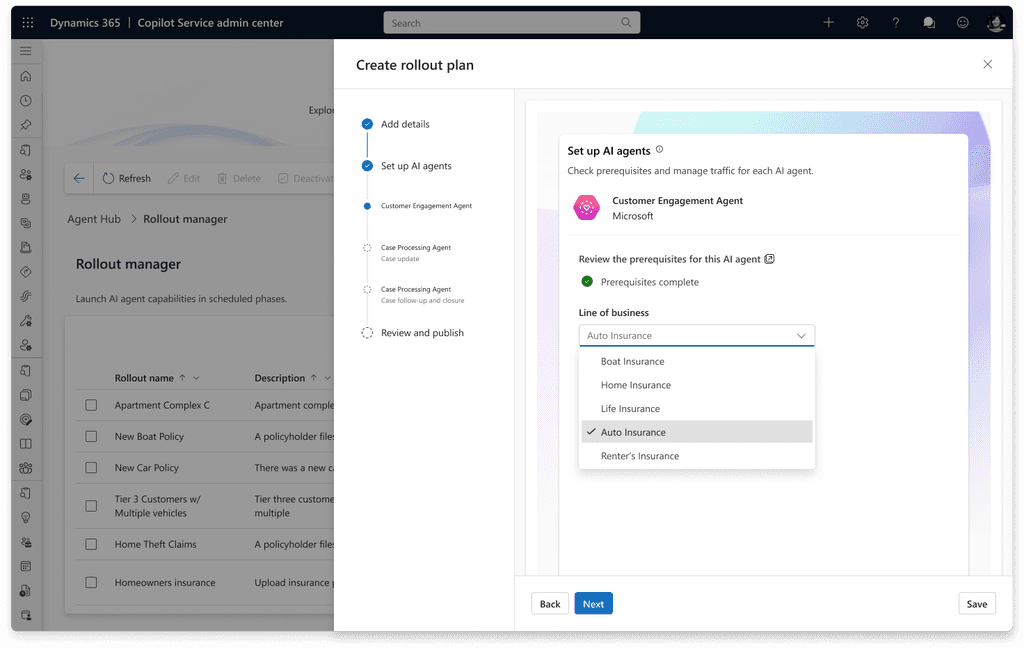The height and width of the screenshot is (648, 1024).
Task: Click the back arrow in the command bar
Action: 79,178
